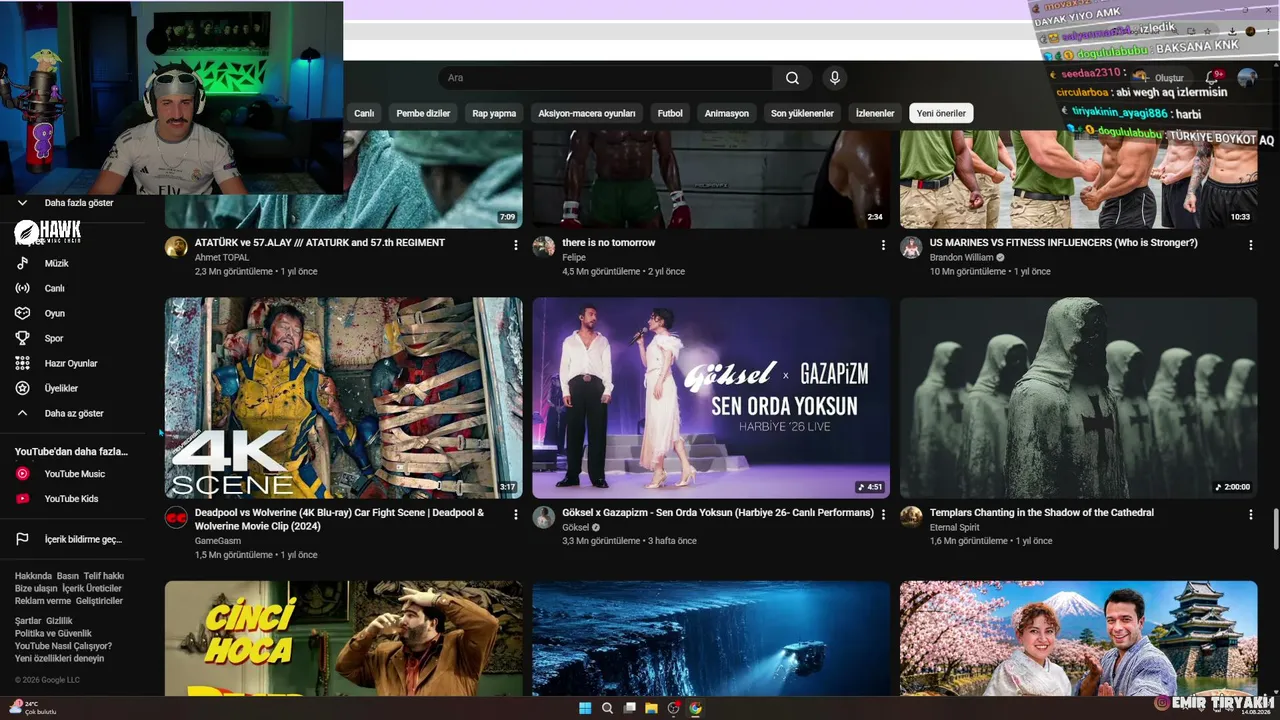Screen dimensions: 1280x720
Task: Select the Animasyon chip
Action: pyautogui.click(x=727, y=113)
